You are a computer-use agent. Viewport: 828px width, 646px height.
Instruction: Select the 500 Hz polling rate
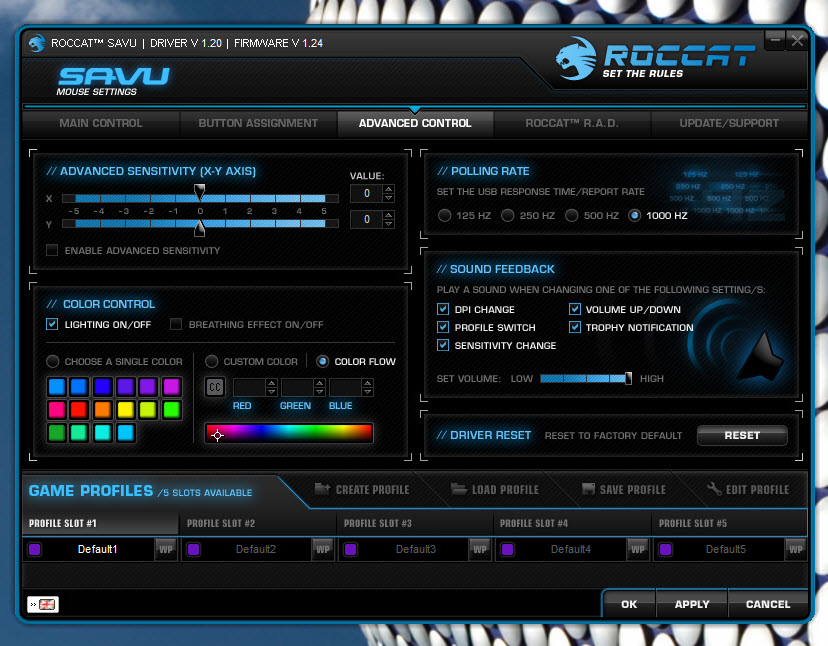coord(571,216)
